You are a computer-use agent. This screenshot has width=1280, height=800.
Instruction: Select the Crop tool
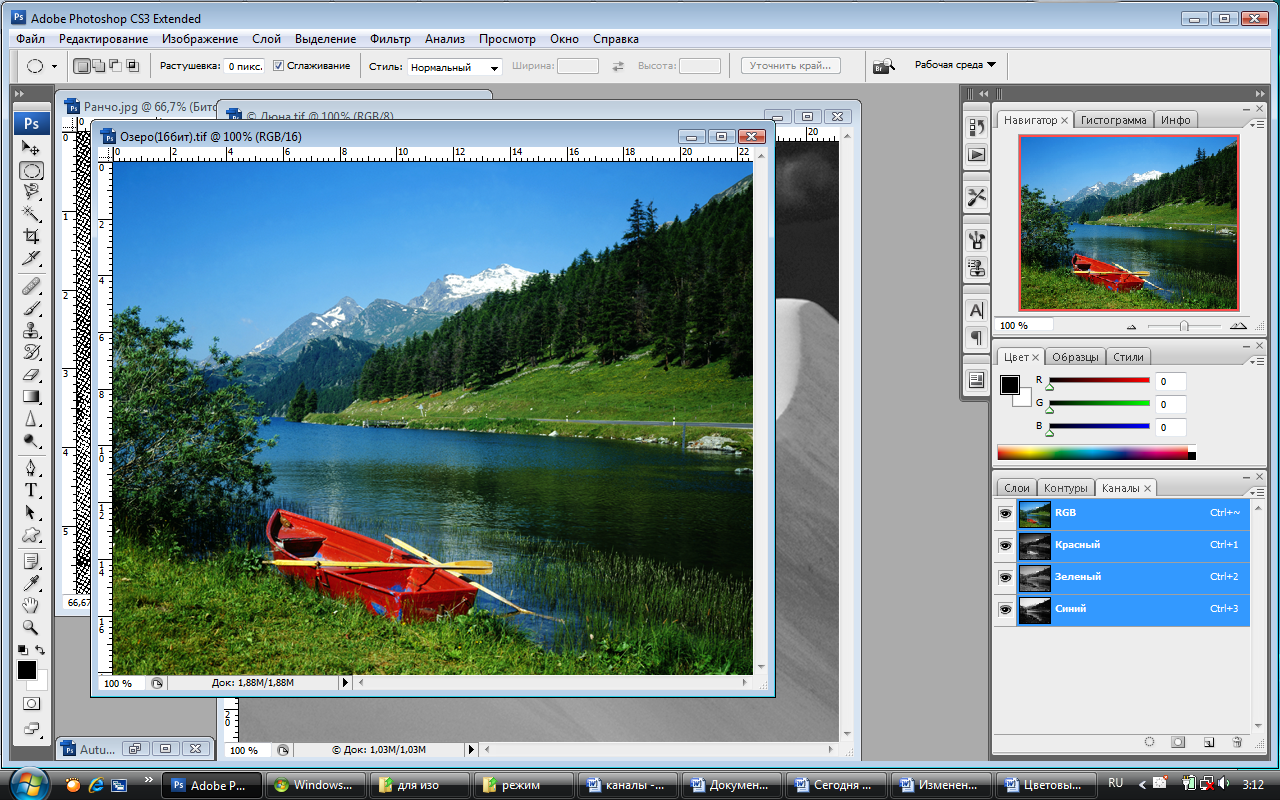[x=31, y=236]
